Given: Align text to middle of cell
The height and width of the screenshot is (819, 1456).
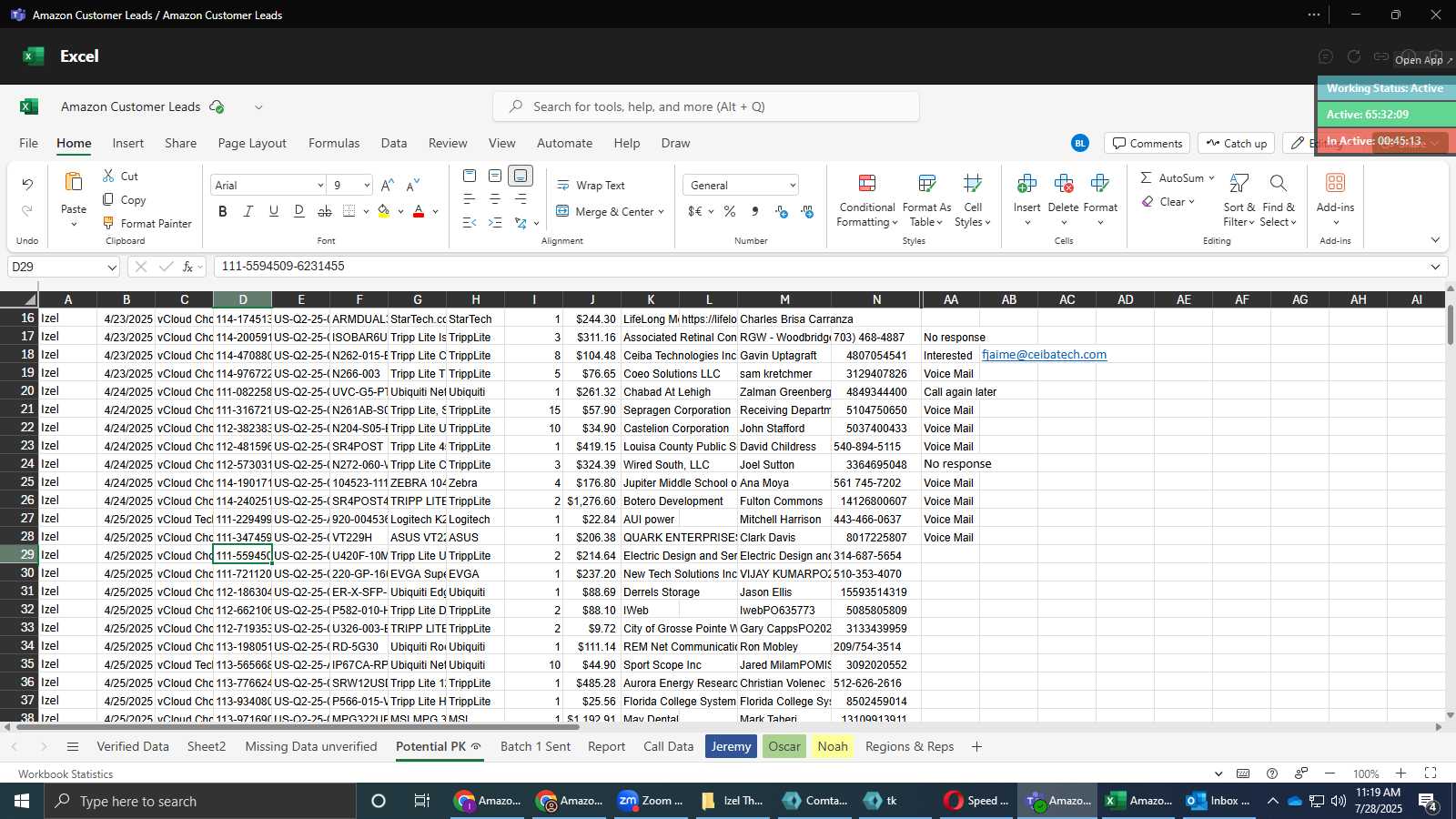Looking at the screenshot, I should [x=495, y=176].
